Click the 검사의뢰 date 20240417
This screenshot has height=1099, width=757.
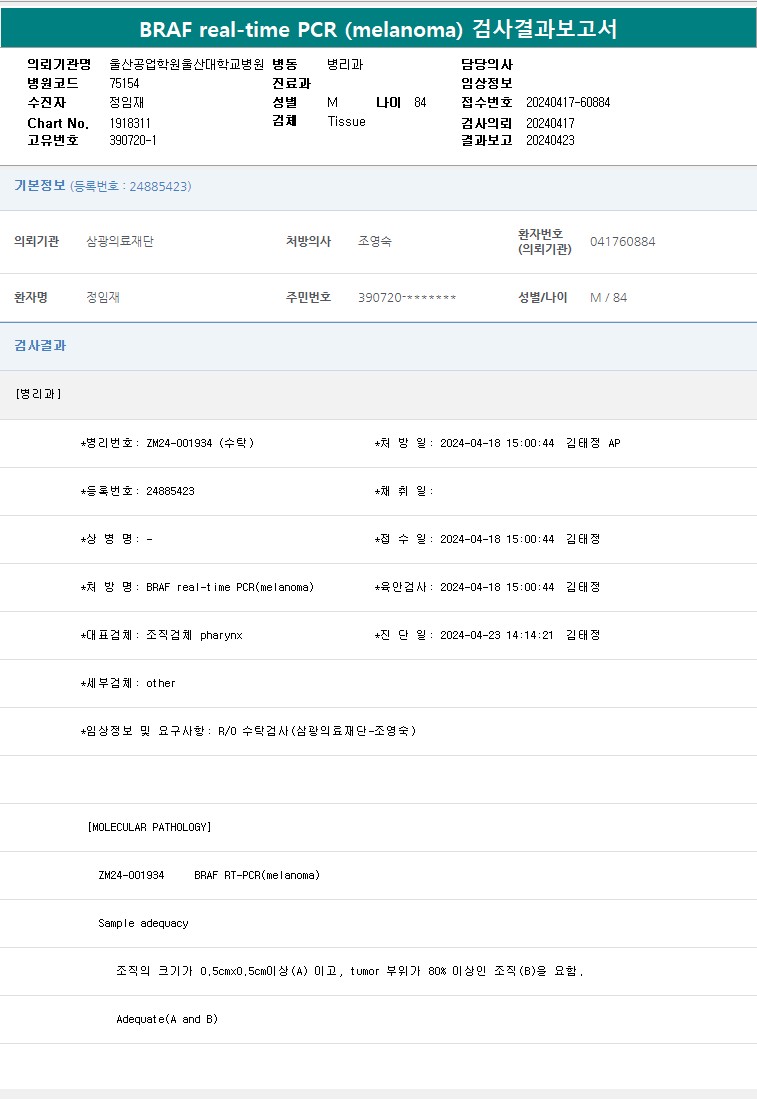coord(550,123)
